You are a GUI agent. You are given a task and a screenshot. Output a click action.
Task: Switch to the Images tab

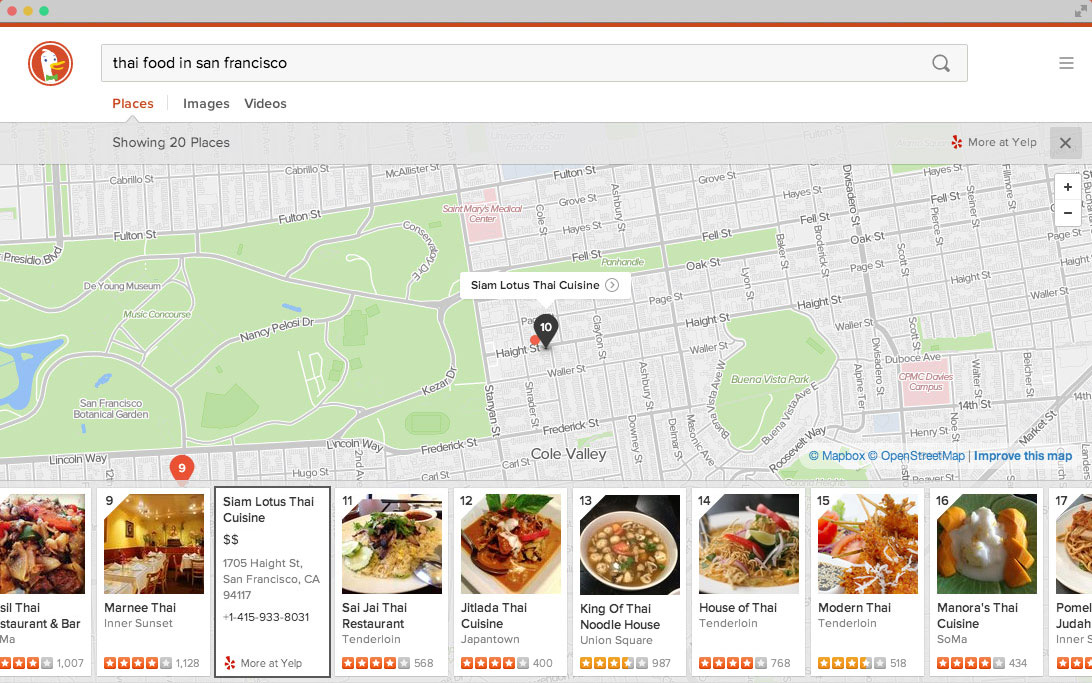click(x=206, y=104)
